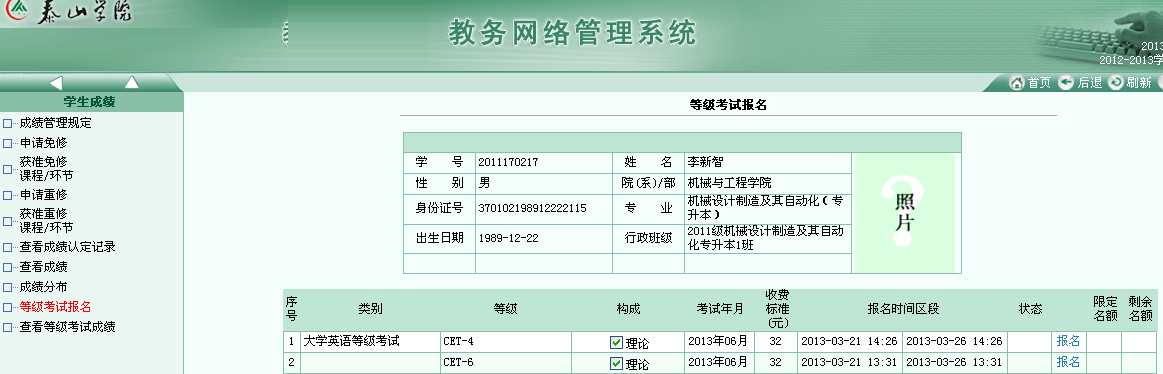Click the 剩余名额 column header
Screen dimensions: 1163x374
(x=1140, y=309)
